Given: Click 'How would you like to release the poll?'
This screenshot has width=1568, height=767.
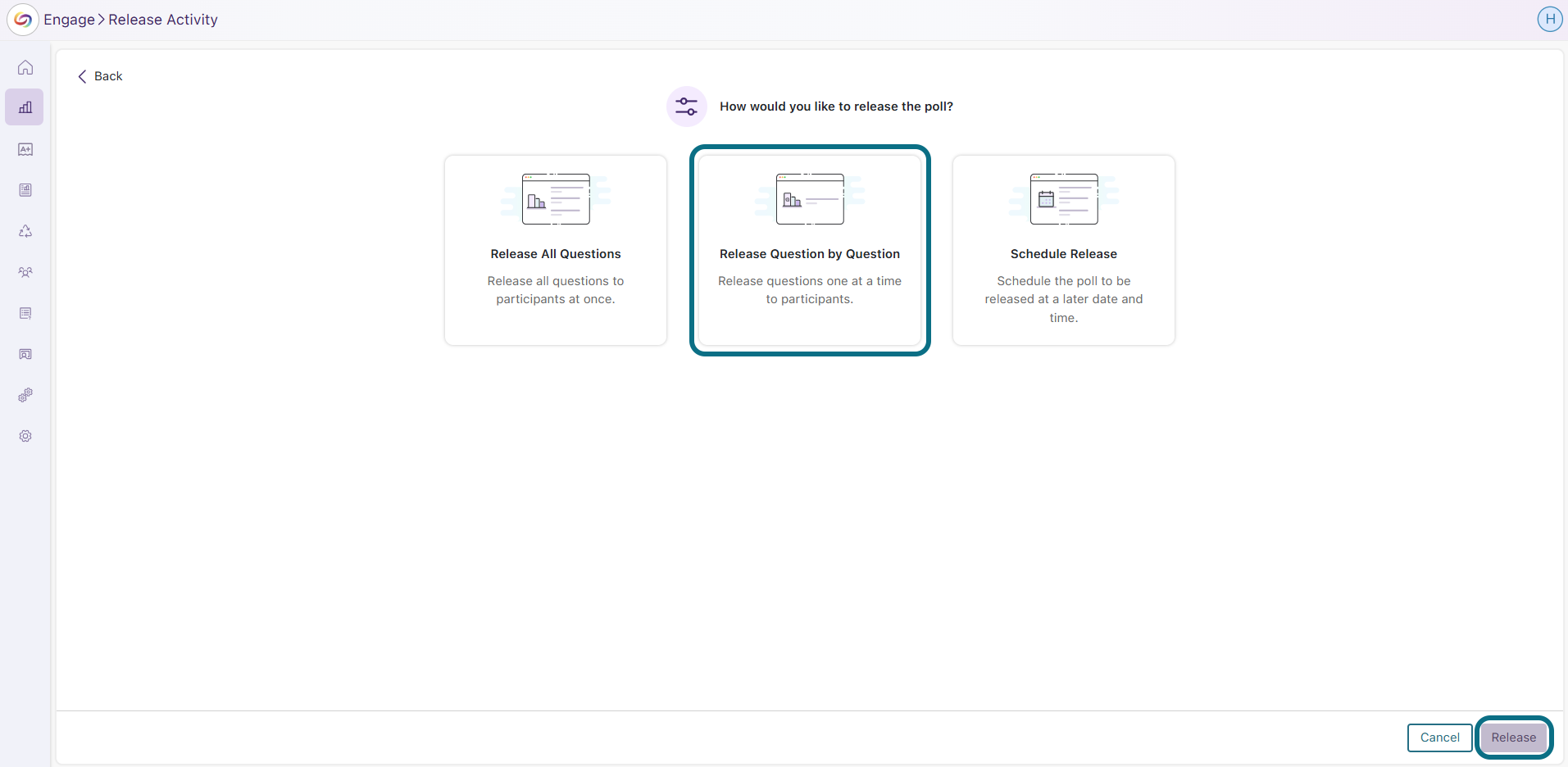Looking at the screenshot, I should click(836, 107).
